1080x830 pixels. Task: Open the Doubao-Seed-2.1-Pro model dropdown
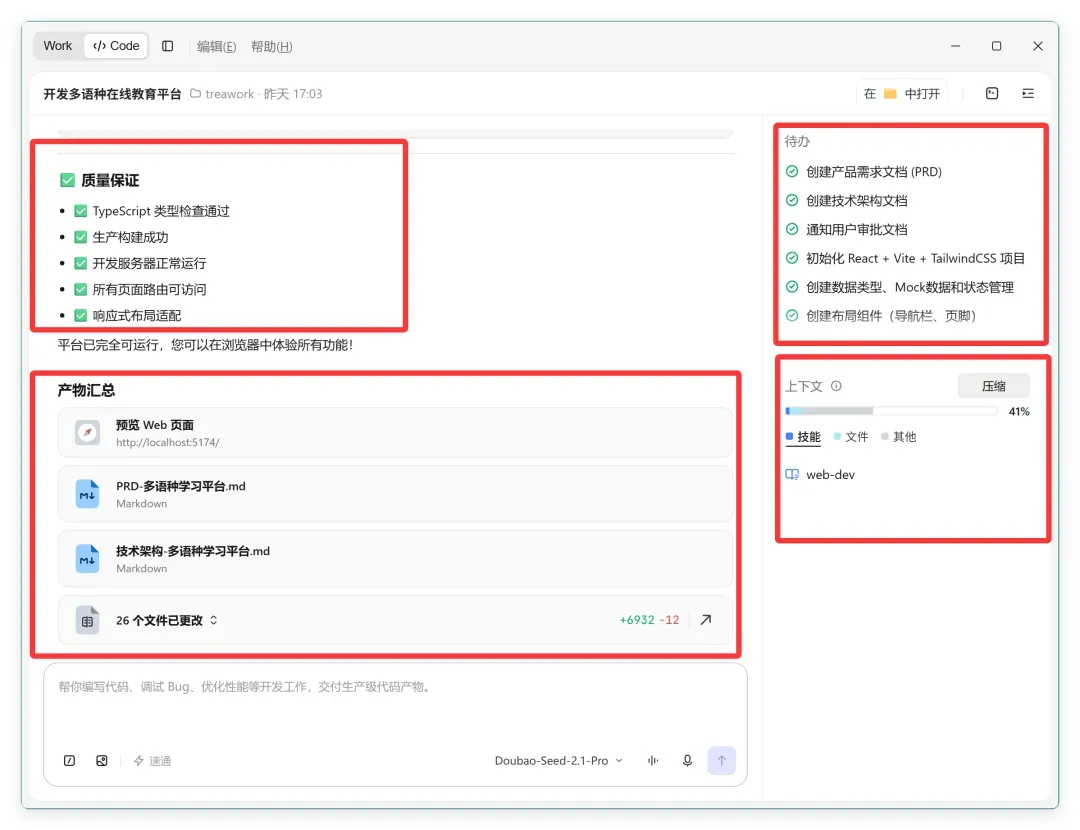(x=559, y=760)
